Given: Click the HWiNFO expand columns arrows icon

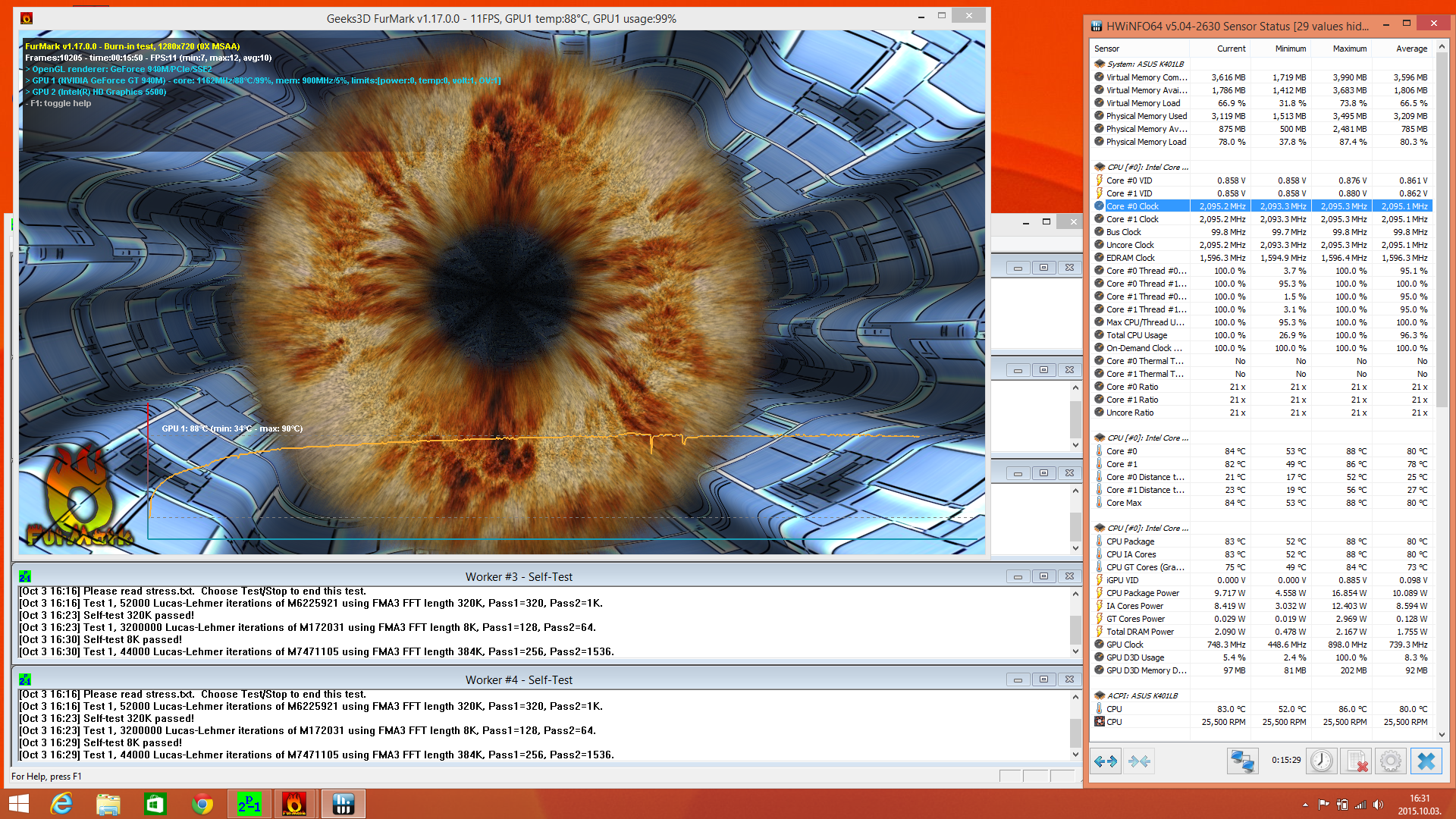Looking at the screenshot, I should (1106, 761).
